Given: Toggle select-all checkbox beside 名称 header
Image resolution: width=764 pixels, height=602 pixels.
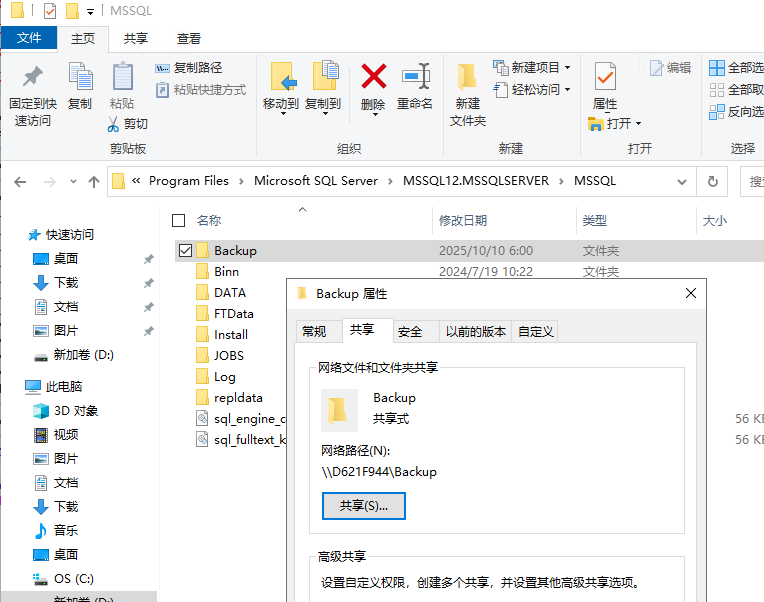Looking at the screenshot, I should pyautogui.click(x=178, y=221).
